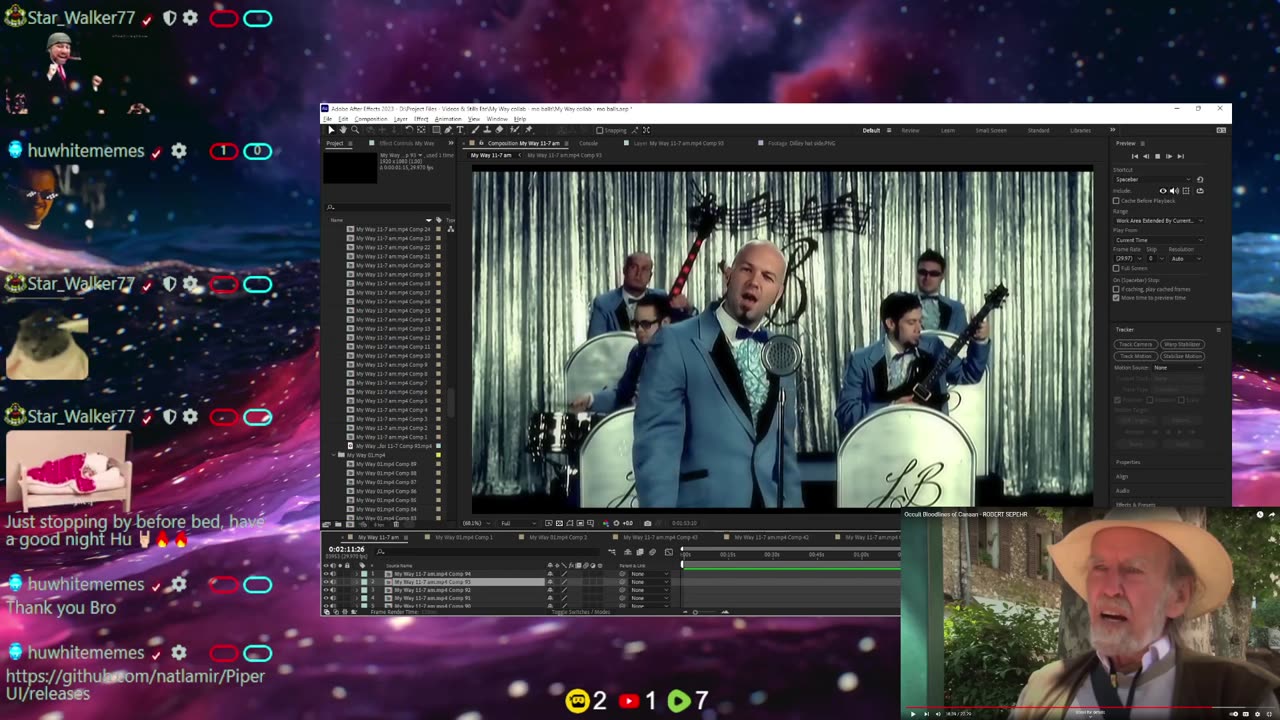Click the Track Camera button
1280x720 pixels.
tap(1135, 344)
